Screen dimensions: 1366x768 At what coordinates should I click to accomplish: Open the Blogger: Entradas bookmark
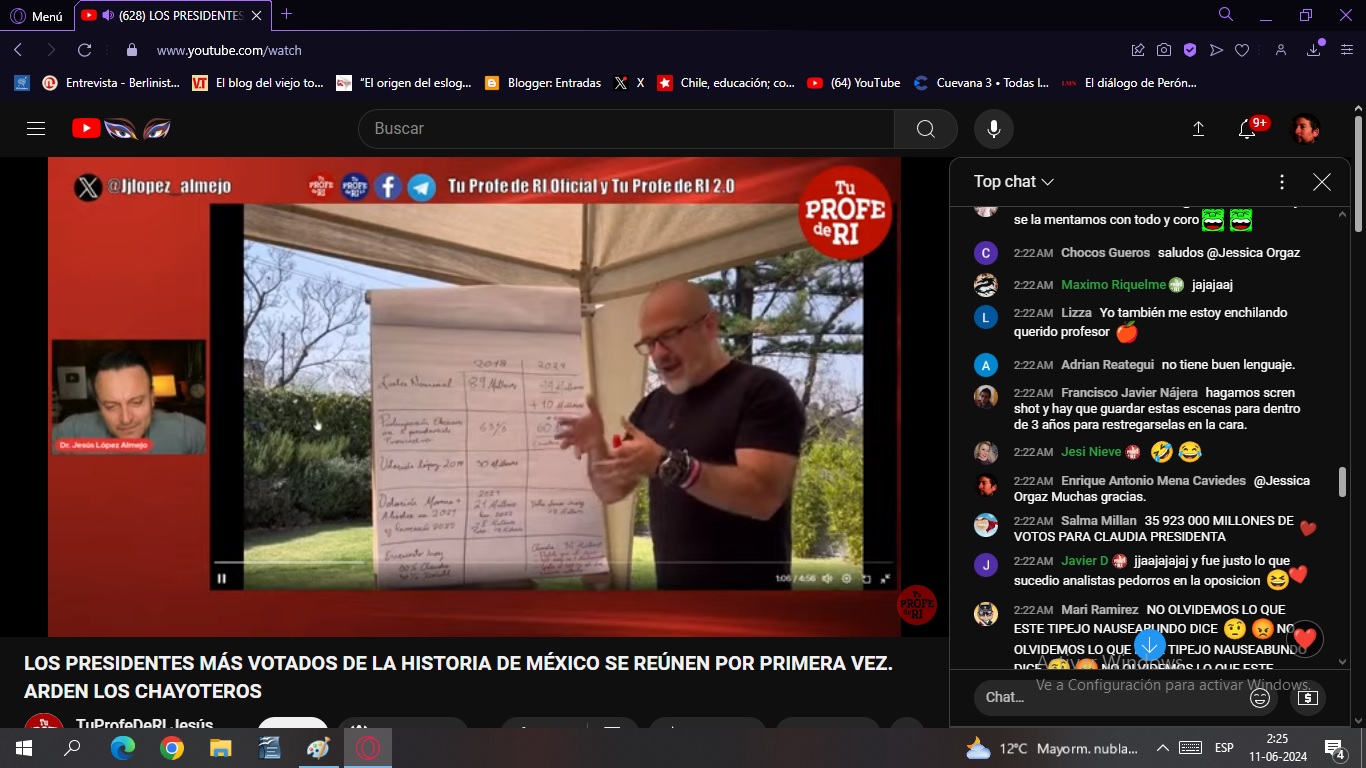(x=542, y=83)
